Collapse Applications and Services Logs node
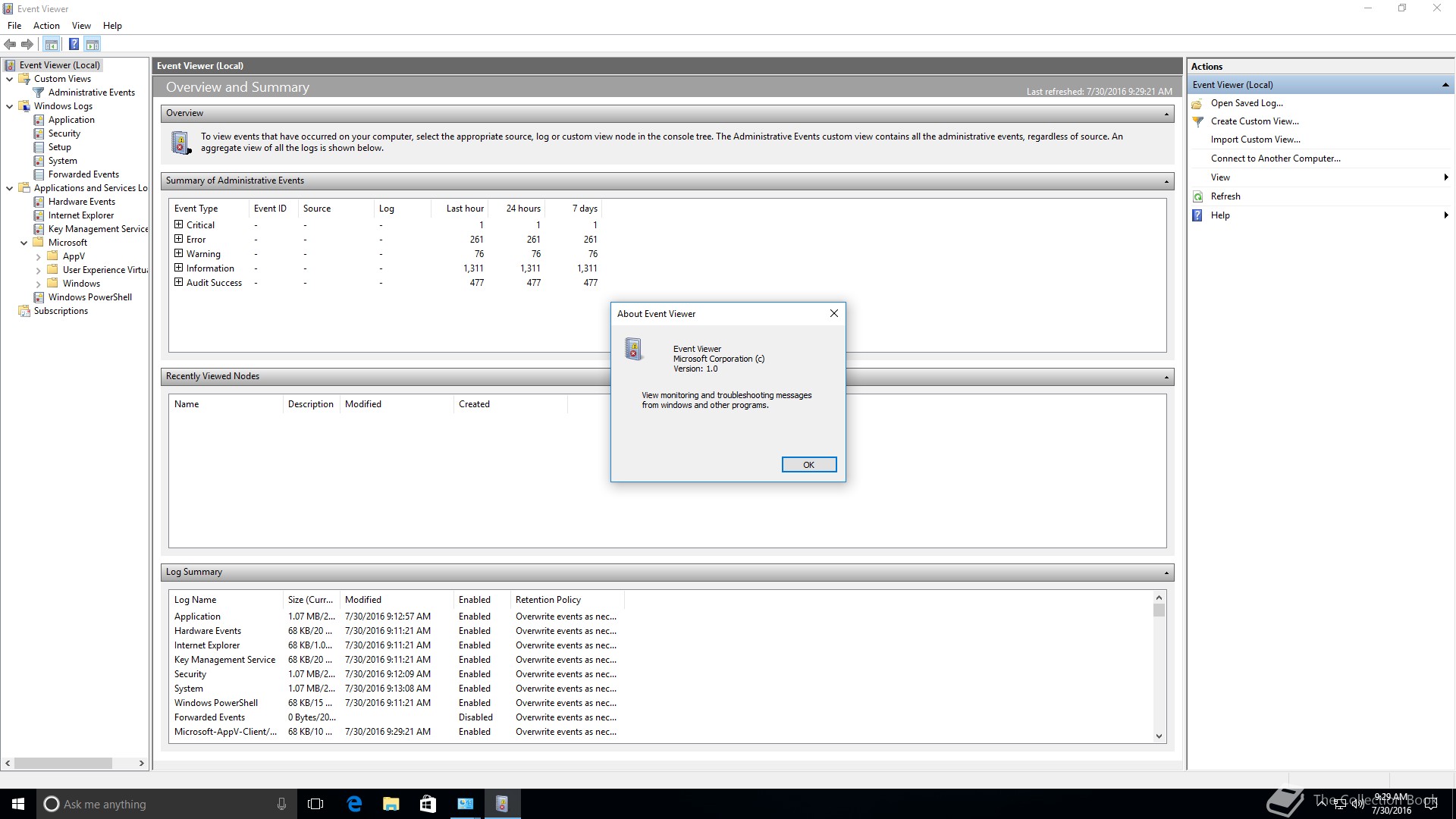 click(9, 188)
